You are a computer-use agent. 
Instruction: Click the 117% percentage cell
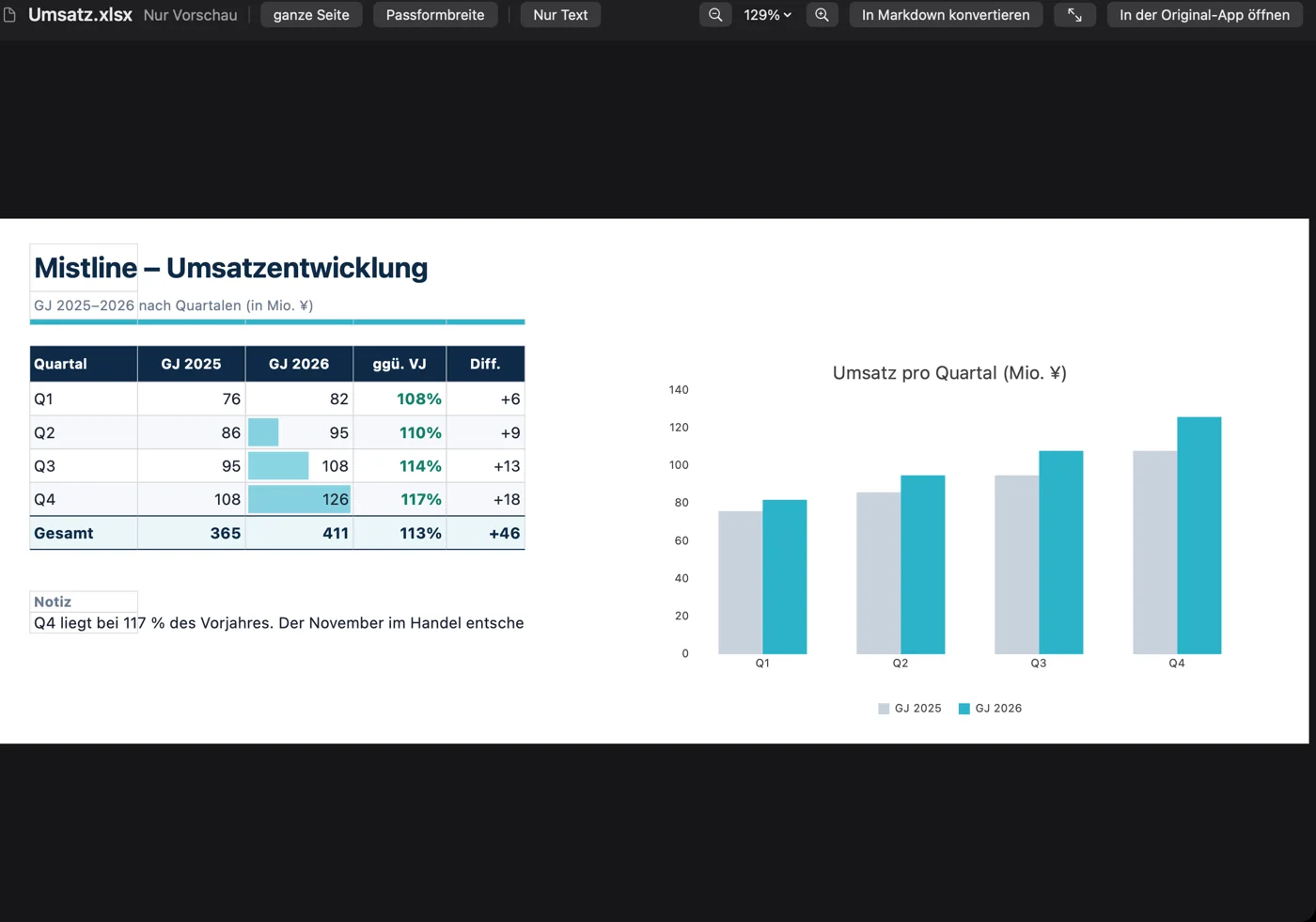(399, 499)
